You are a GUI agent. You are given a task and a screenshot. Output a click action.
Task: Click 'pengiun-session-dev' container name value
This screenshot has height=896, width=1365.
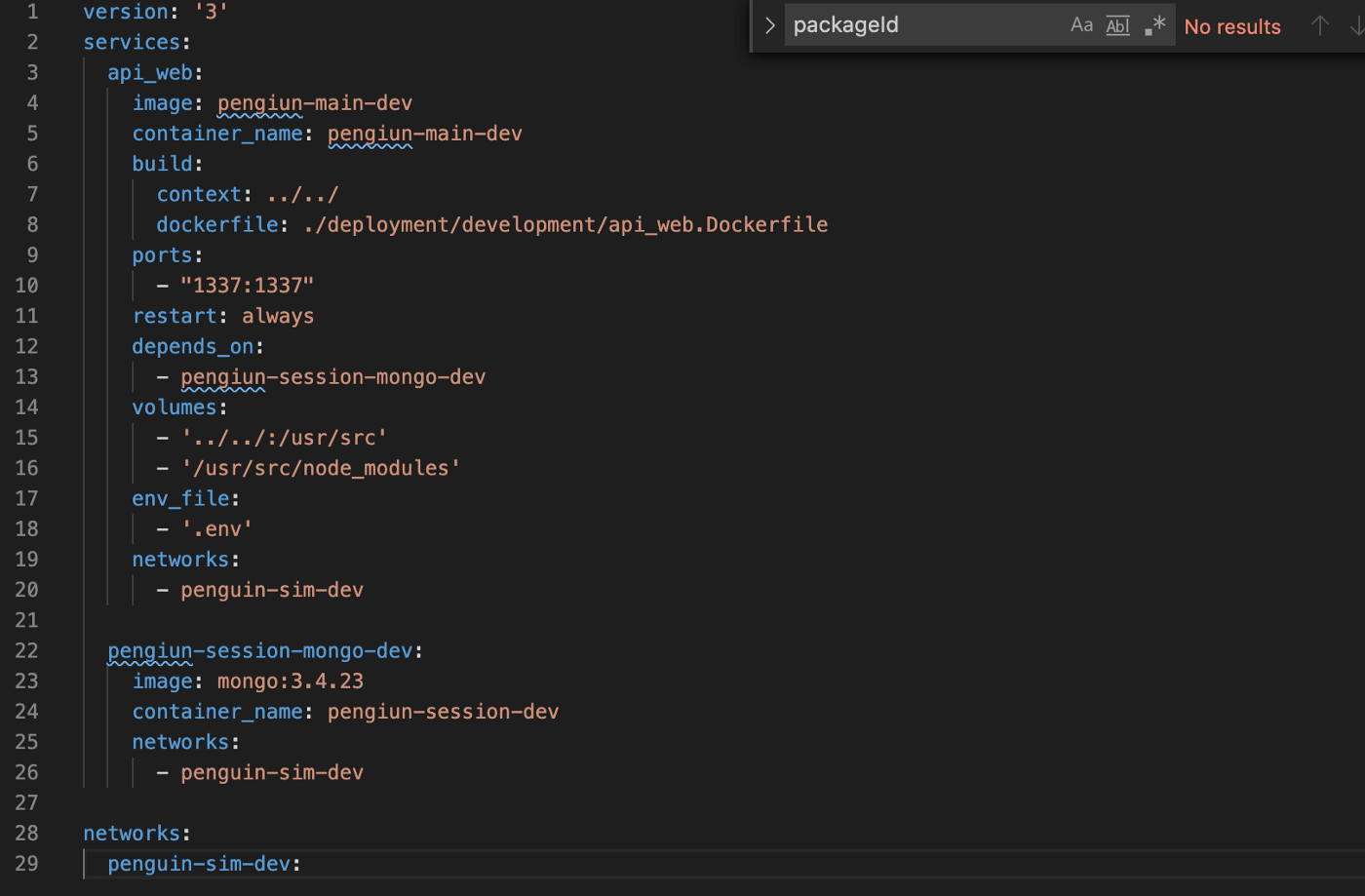[444, 712]
